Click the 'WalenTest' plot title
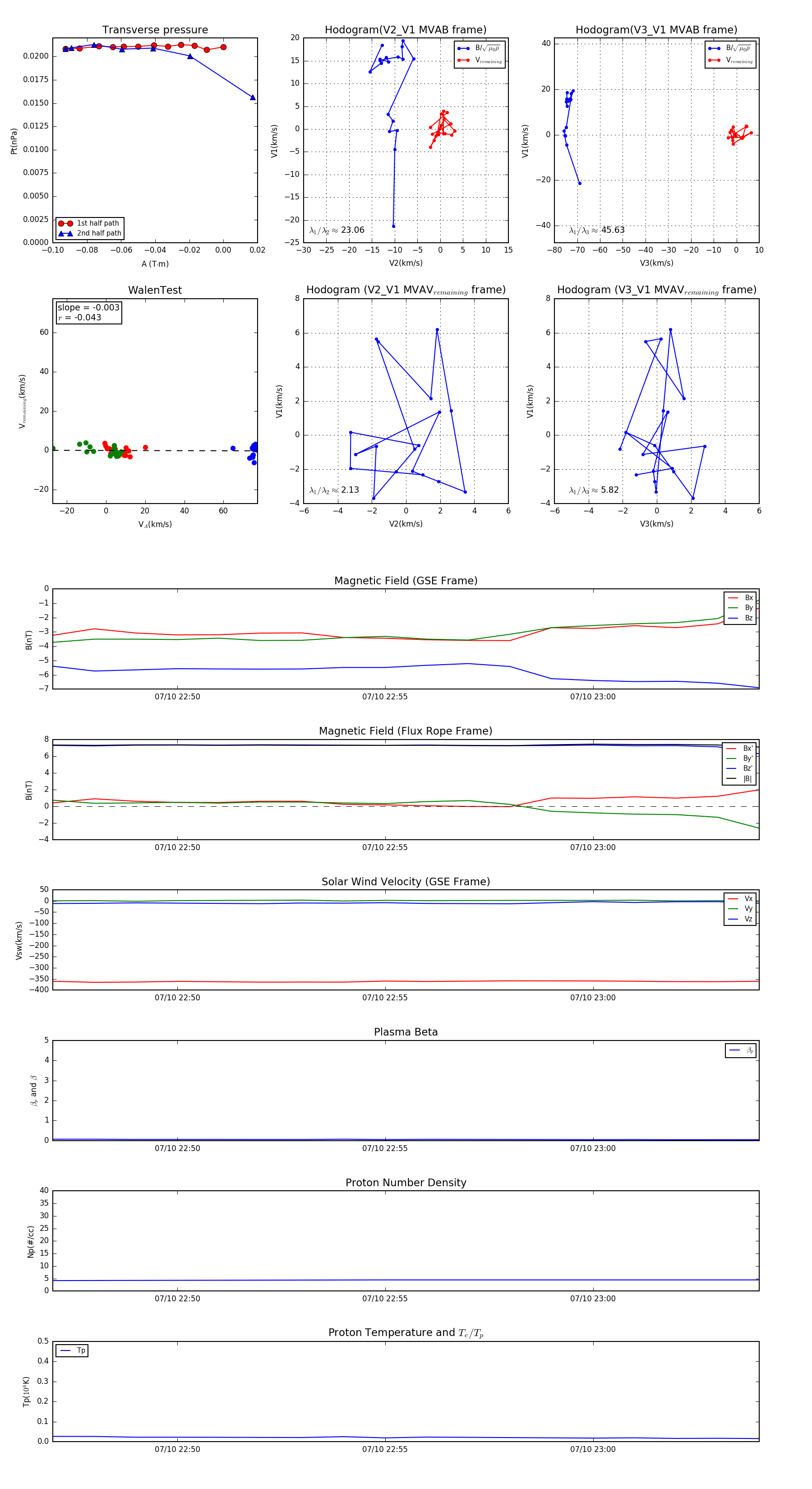The height and width of the screenshot is (1489, 812). pyautogui.click(x=155, y=290)
